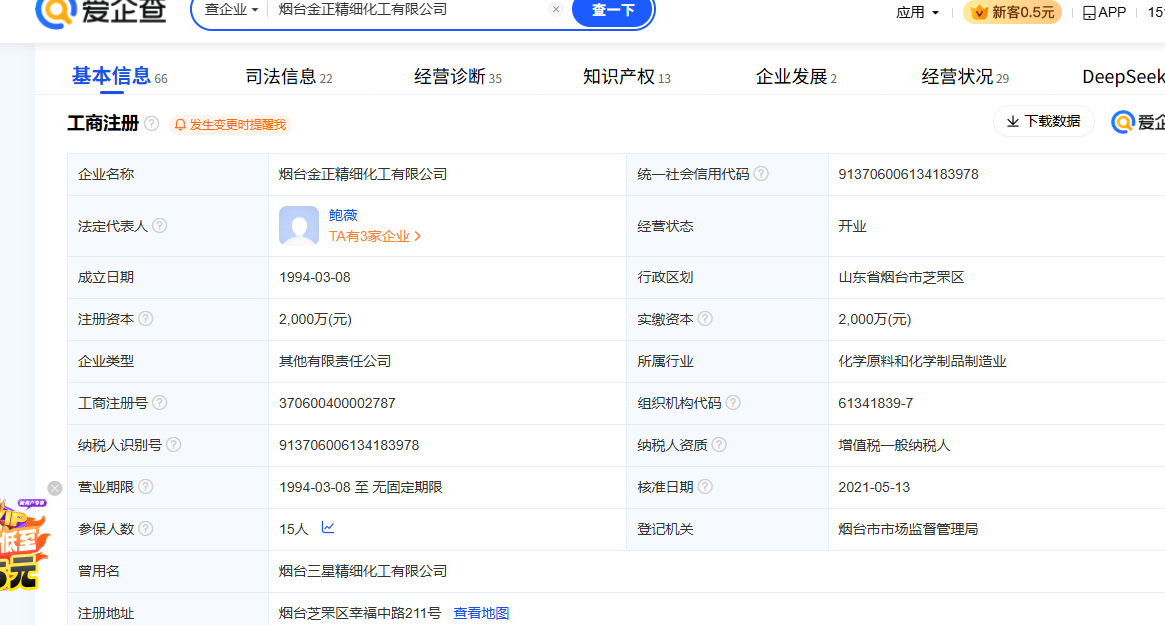The width and height of the screenshot is (1165, 625).
Task: Close the floating VIP promo ad
Action: (x=55, y=488)
